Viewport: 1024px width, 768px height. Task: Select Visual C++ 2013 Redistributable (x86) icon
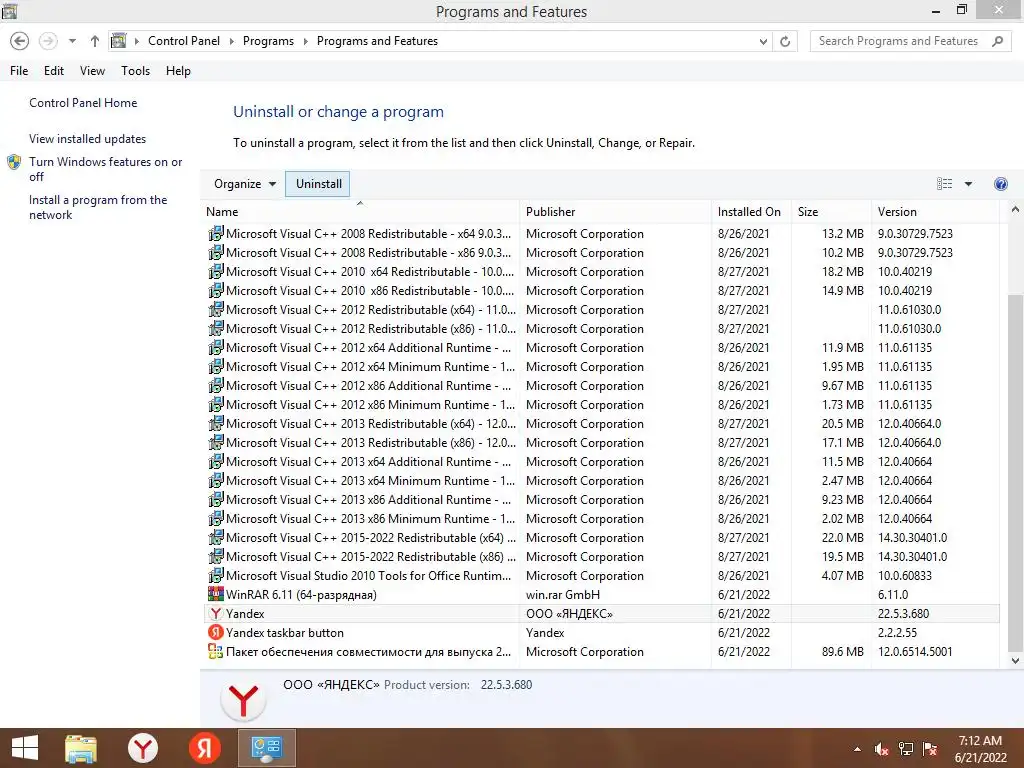coord(216,442)
